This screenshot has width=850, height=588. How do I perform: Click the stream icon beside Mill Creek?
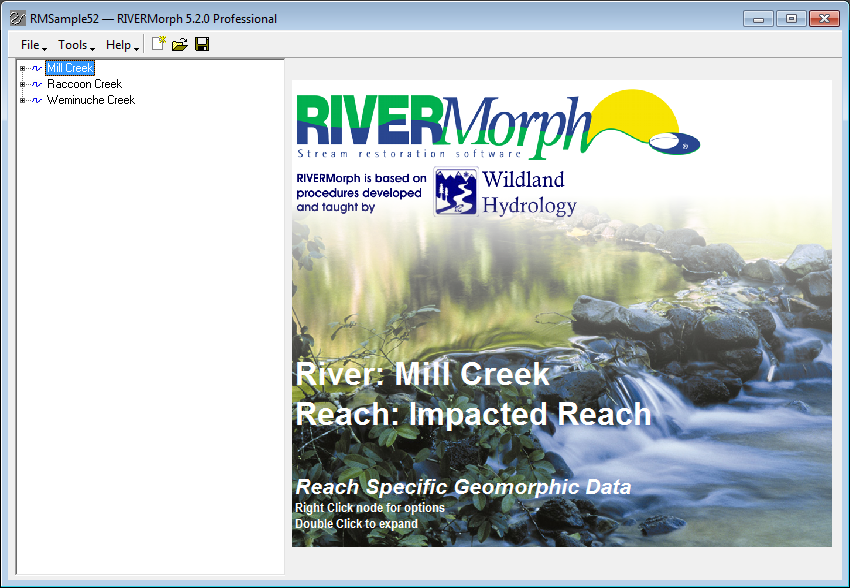[x=36, y=68]
